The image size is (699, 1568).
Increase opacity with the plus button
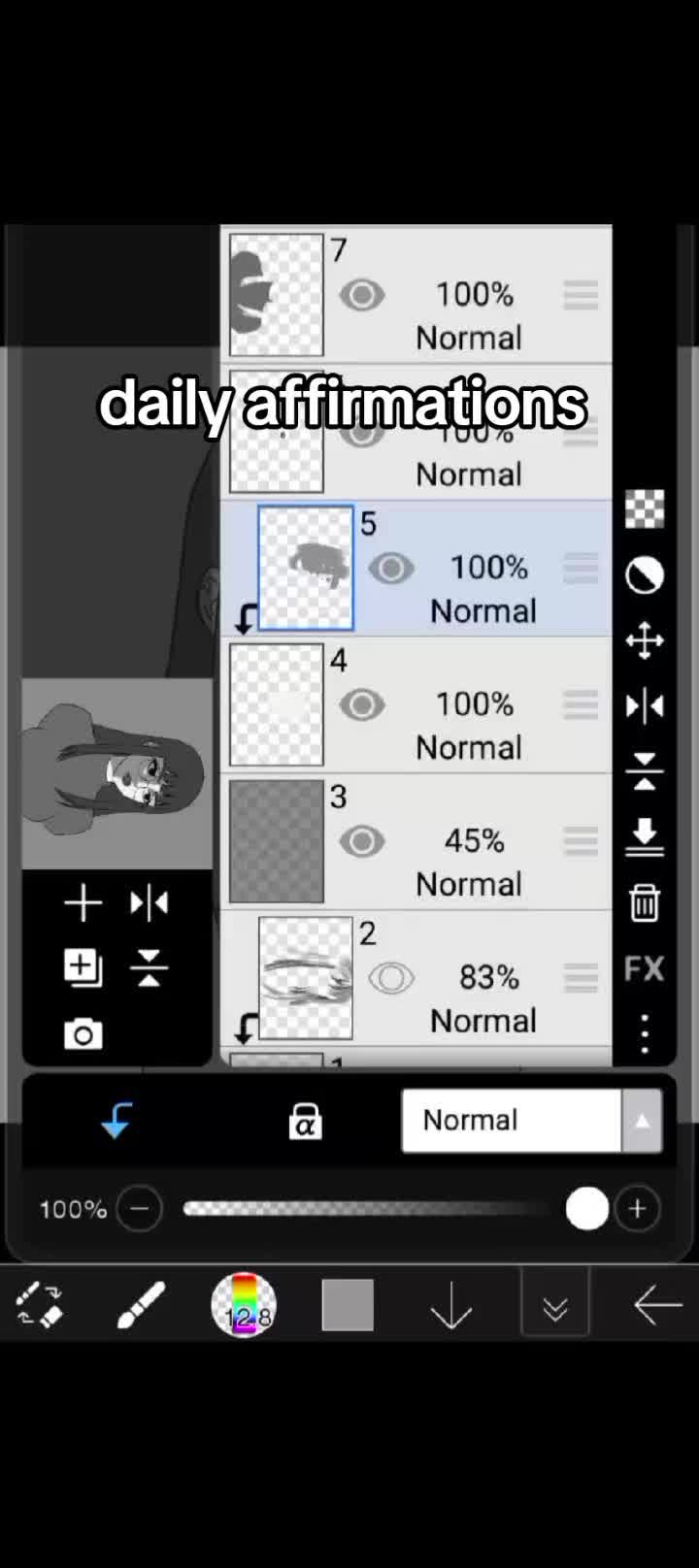[637, 1209]
